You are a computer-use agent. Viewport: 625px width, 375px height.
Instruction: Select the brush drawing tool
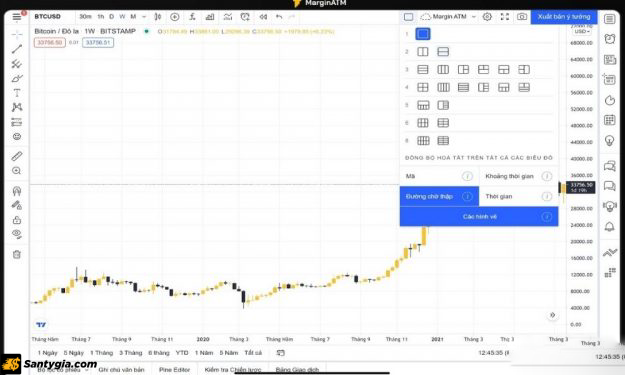(17, 79)
